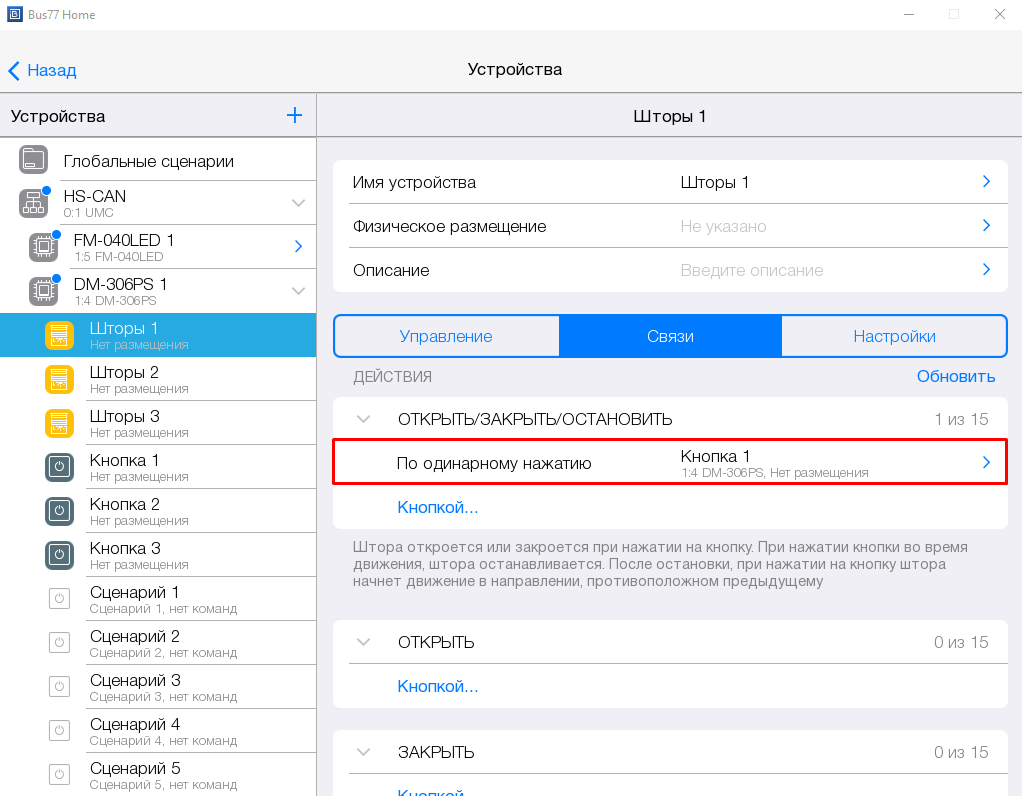Image resolution: width=1022 pixels, height=796 pixels.
Task: Click the FM-040LED 1 chip icon
Action: pyautogui.click(x=43, y=247)
